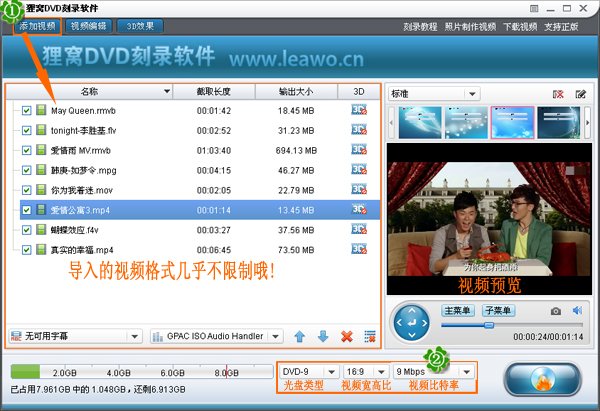Click the 3D icon for 蝴蝶效应.f4v
This screenshot has width=600, height=411.
click(x=359, y=229)
